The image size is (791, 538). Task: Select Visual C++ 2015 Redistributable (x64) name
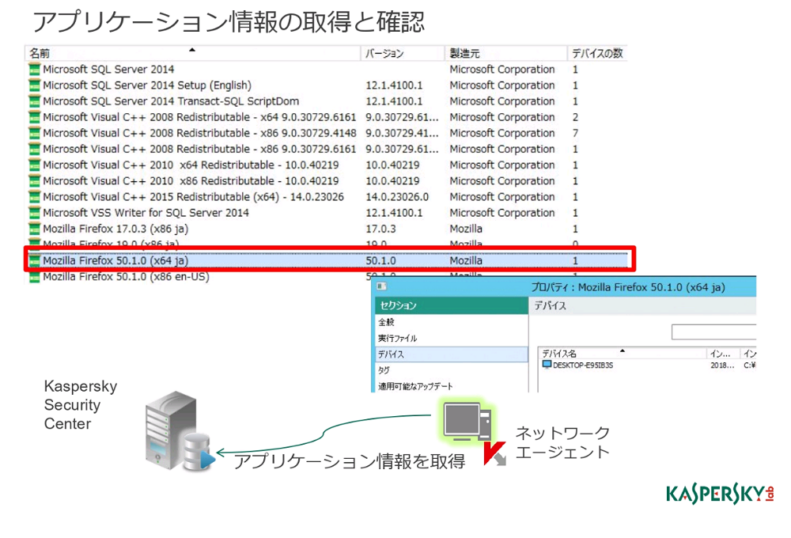[193, 197]
